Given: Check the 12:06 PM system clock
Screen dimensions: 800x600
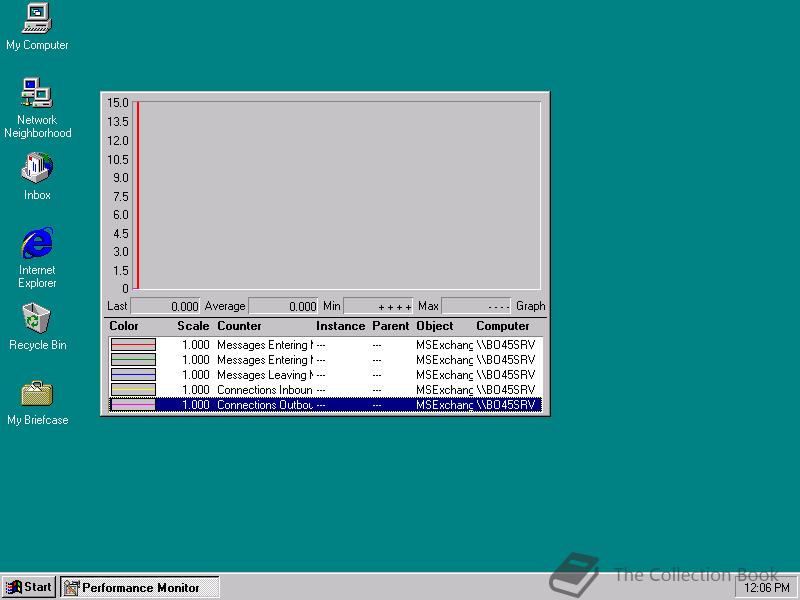Looking at the screenshot, I should tap(766, 588).
